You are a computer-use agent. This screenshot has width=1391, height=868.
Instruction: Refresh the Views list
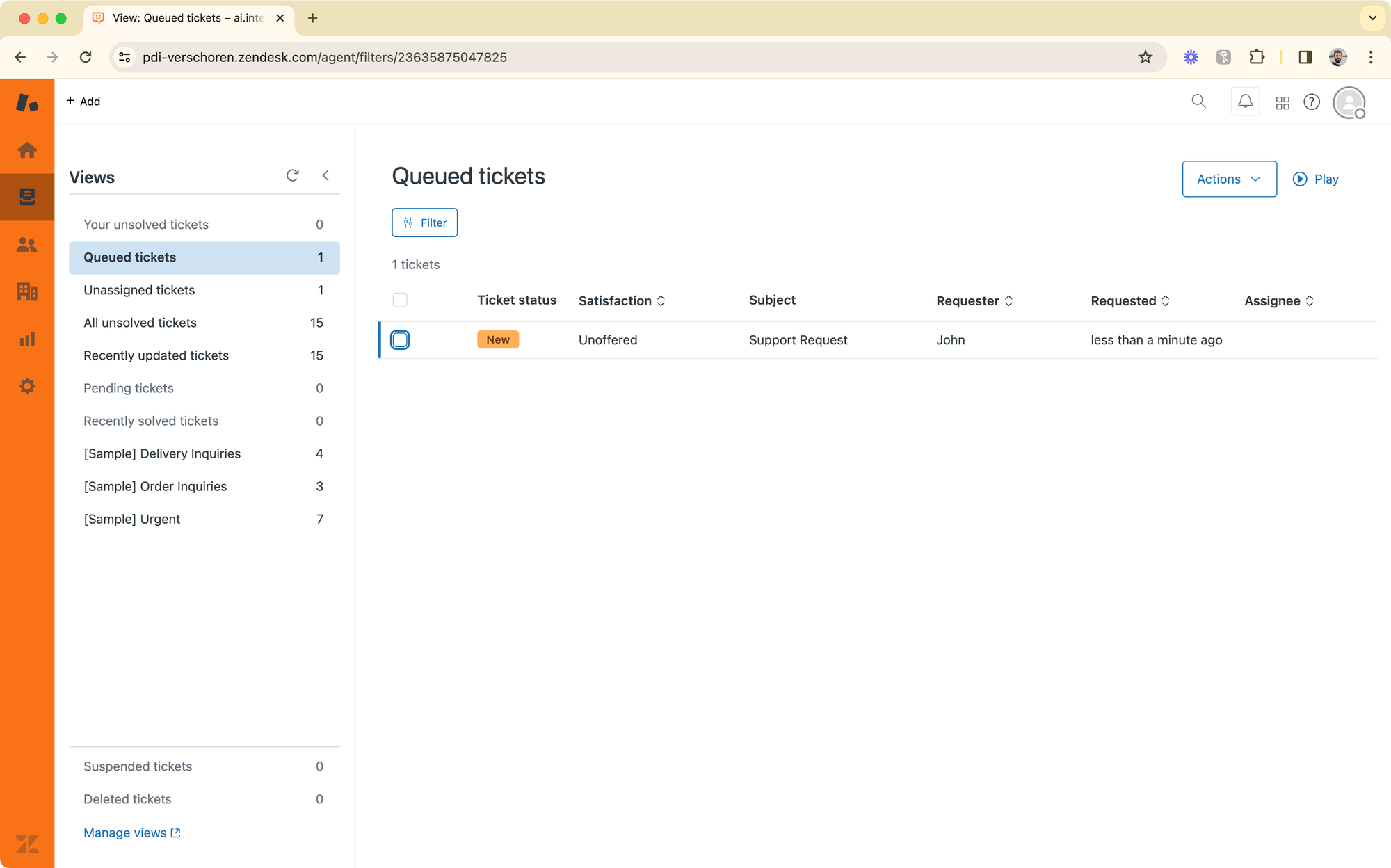click(293, 175)
